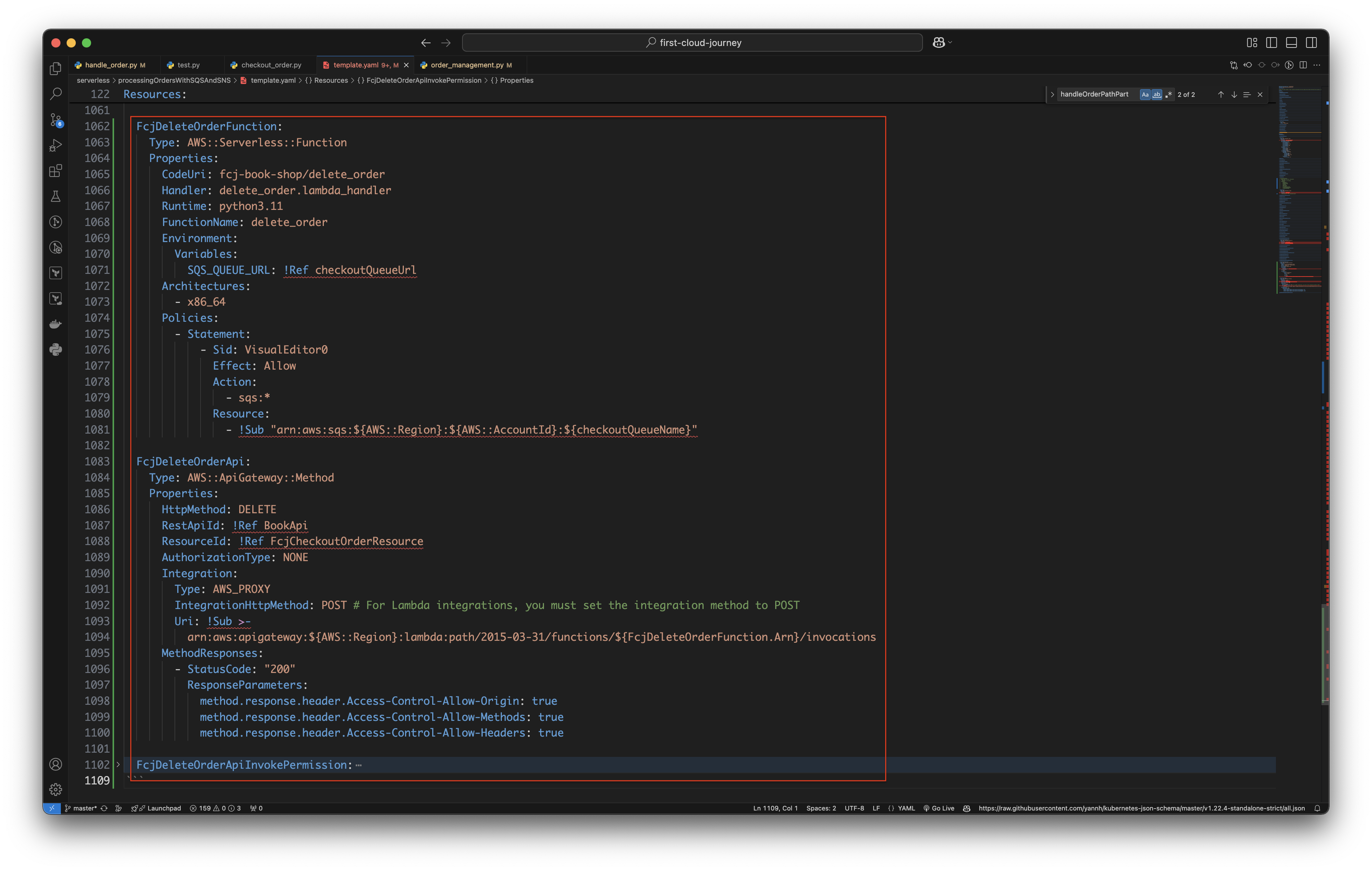Screen dimensions: 1372x871
Task: Open the remote window button in status bar
Action: 52,808
